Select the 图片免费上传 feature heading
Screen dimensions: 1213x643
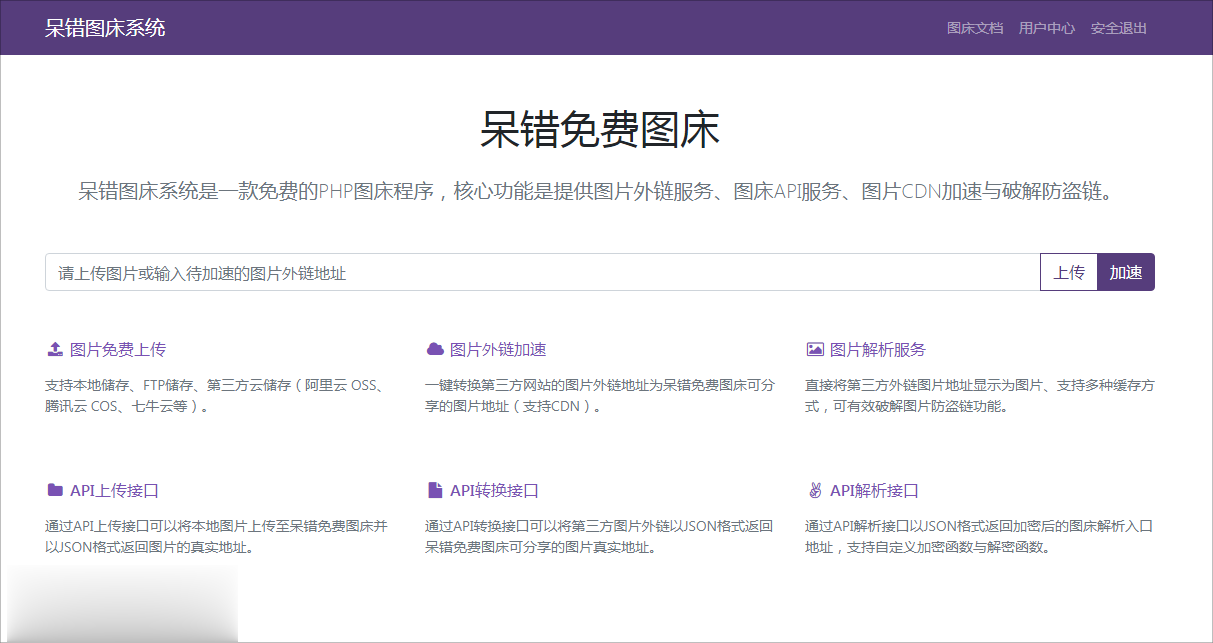click(x=117, y=349)
